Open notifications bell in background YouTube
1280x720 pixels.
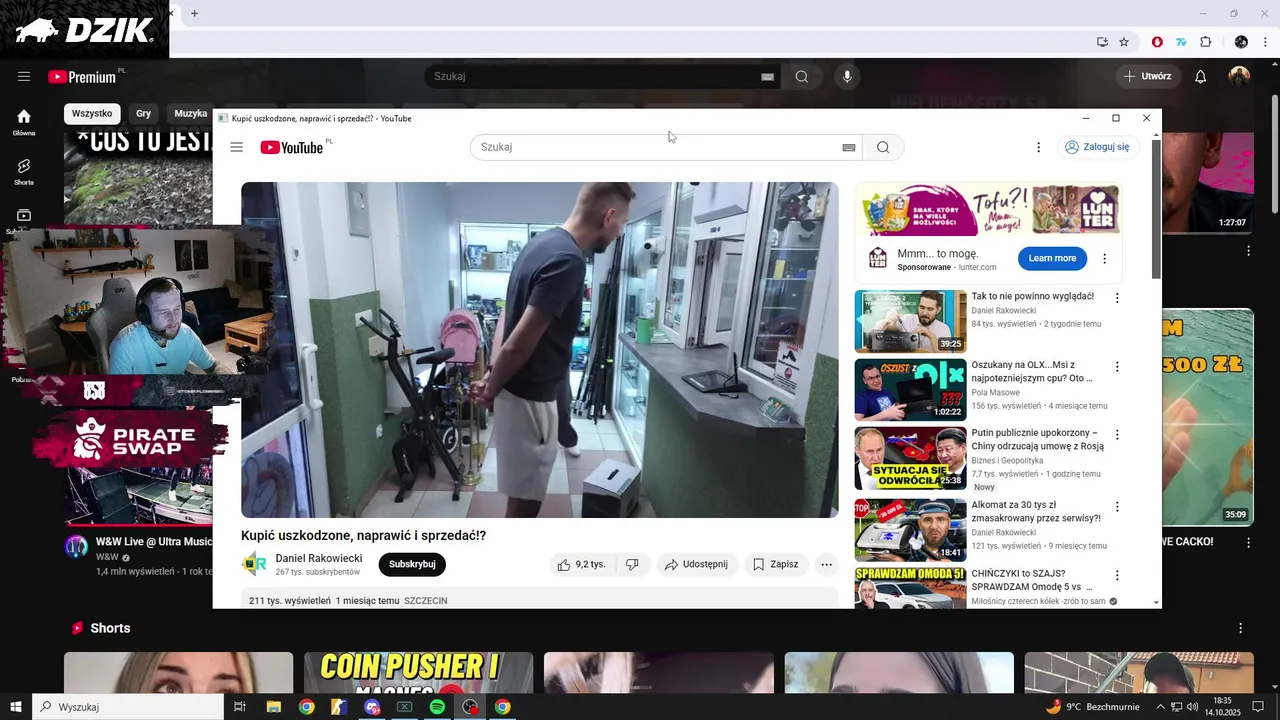pyautogui.click(x=1201, y=77)
